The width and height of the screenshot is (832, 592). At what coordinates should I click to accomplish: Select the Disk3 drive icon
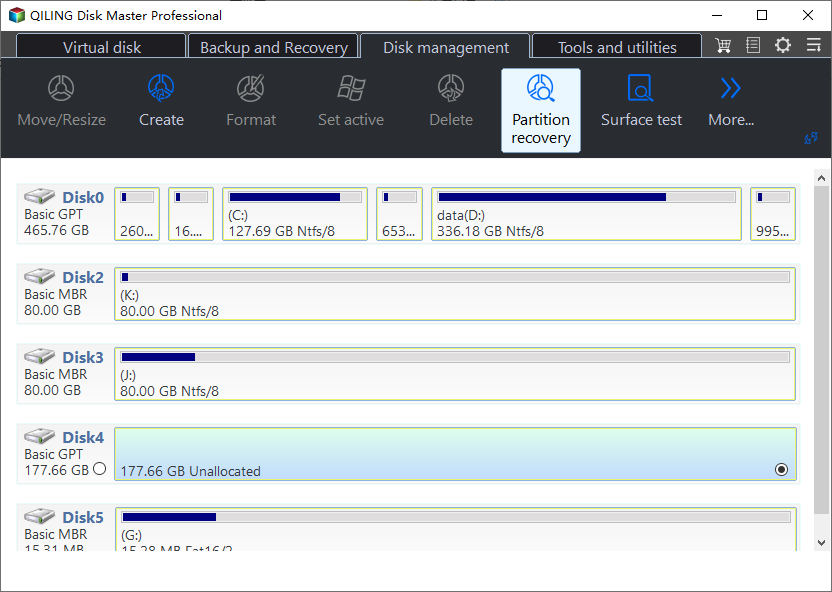(x=39, y=356)
